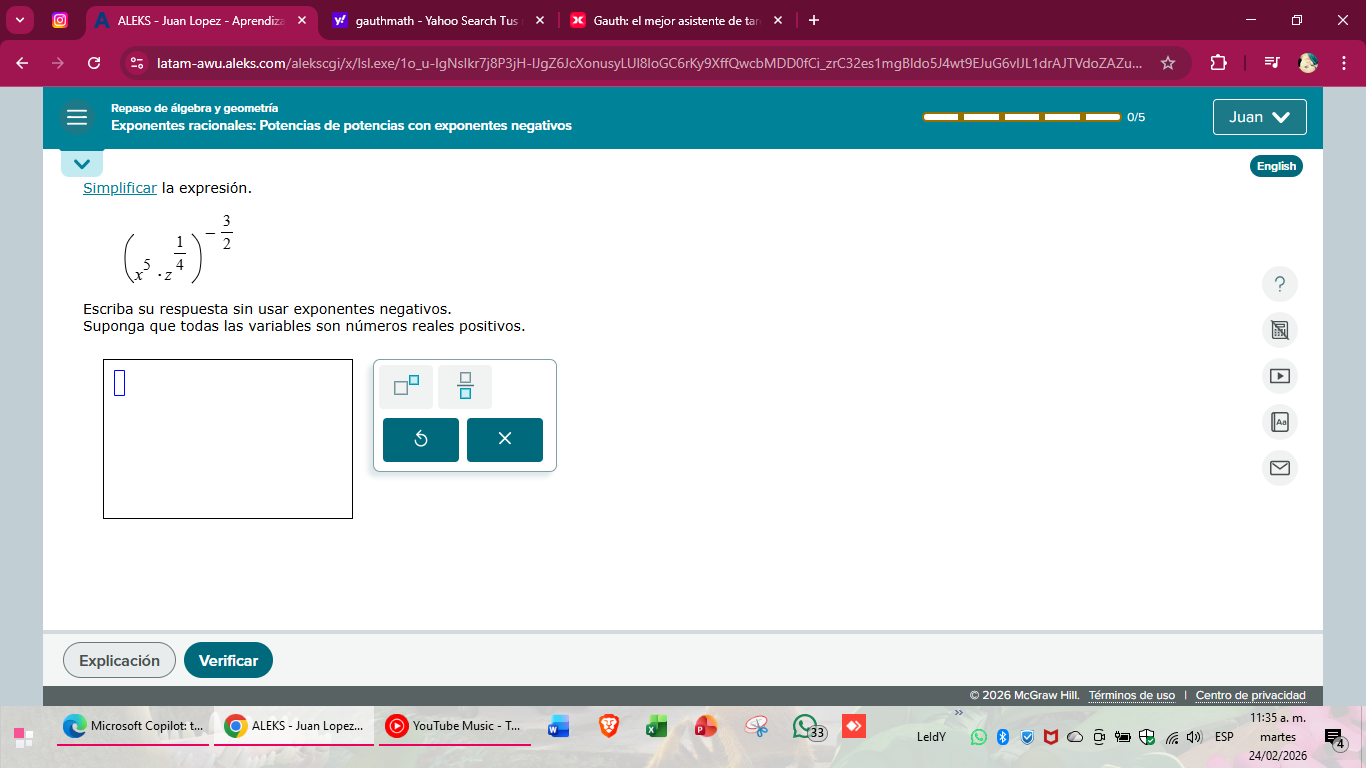This screenshot has height=768, width=1366.
Task: Open the calculator tool icon
Action: click(x=1279, y=330)
